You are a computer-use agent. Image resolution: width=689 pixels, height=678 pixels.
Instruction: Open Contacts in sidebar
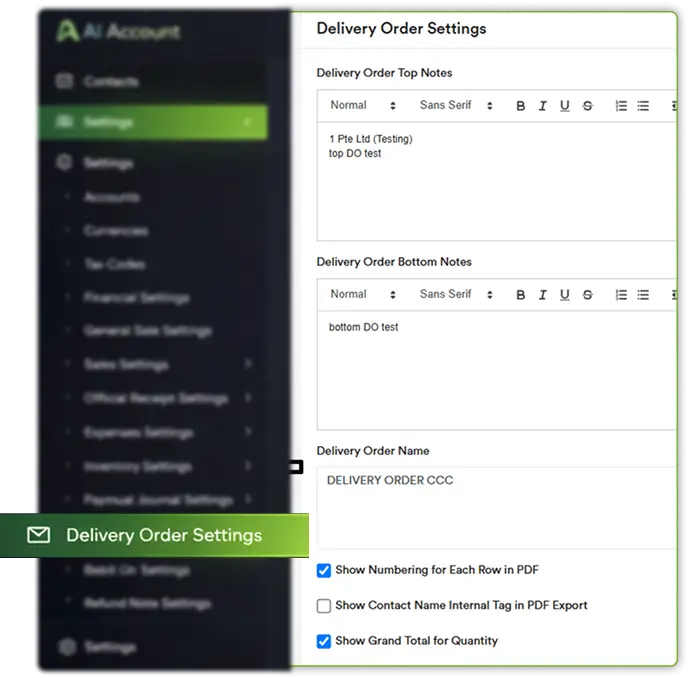click(111, 81)
